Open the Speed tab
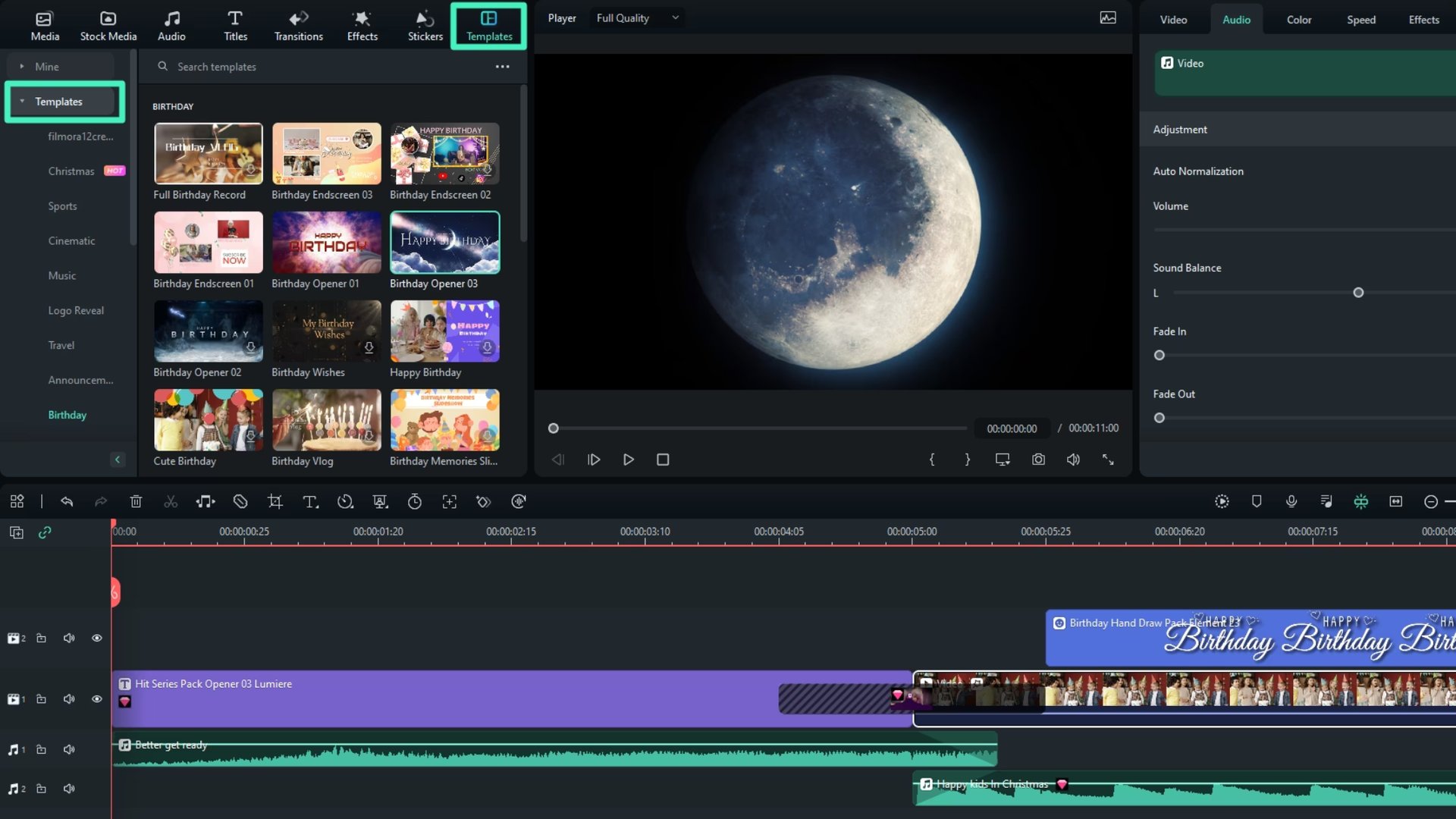1456x819 pixels. point(1360,20)
